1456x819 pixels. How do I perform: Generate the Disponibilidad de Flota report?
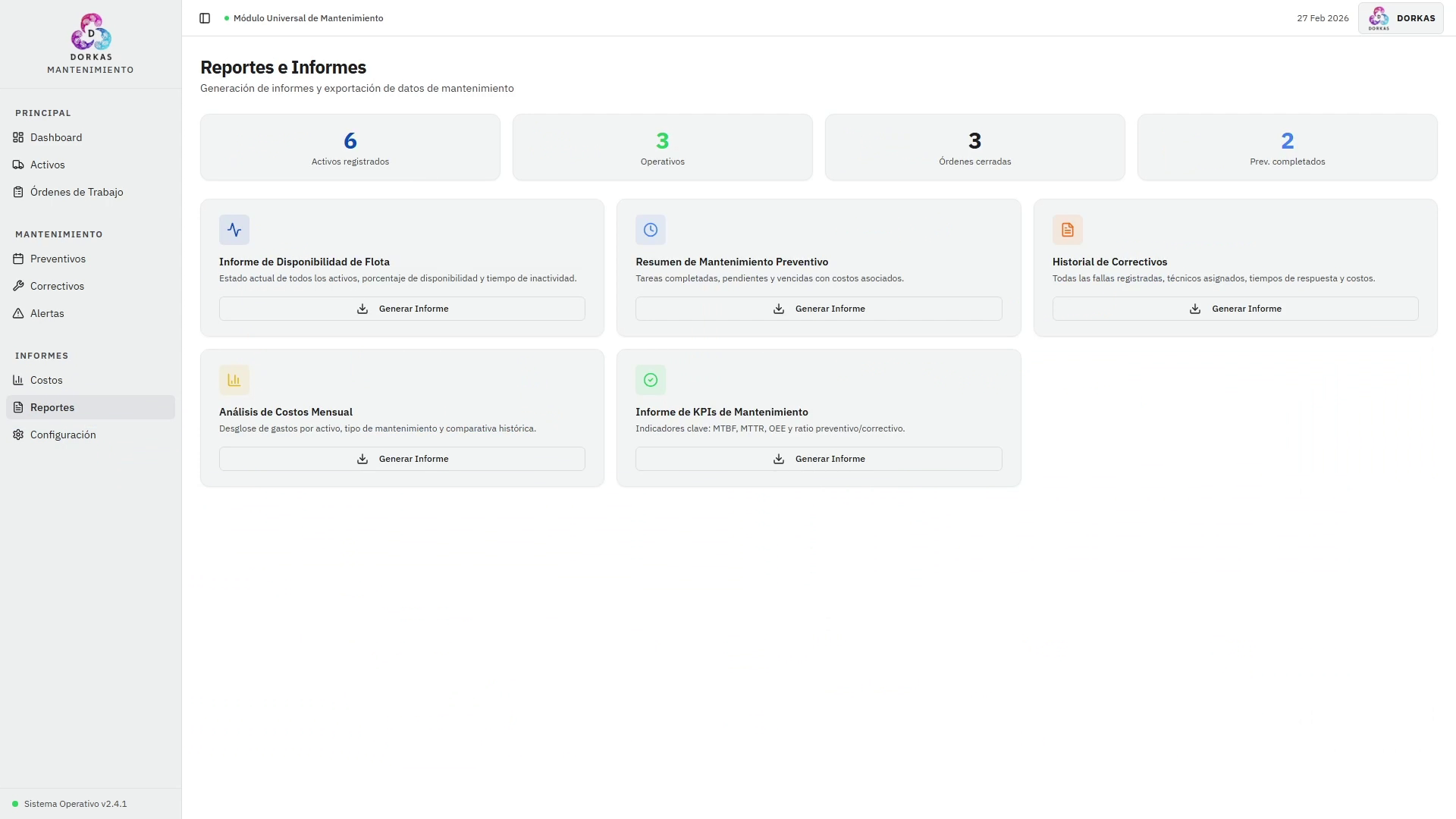click(x=402, y=309)
